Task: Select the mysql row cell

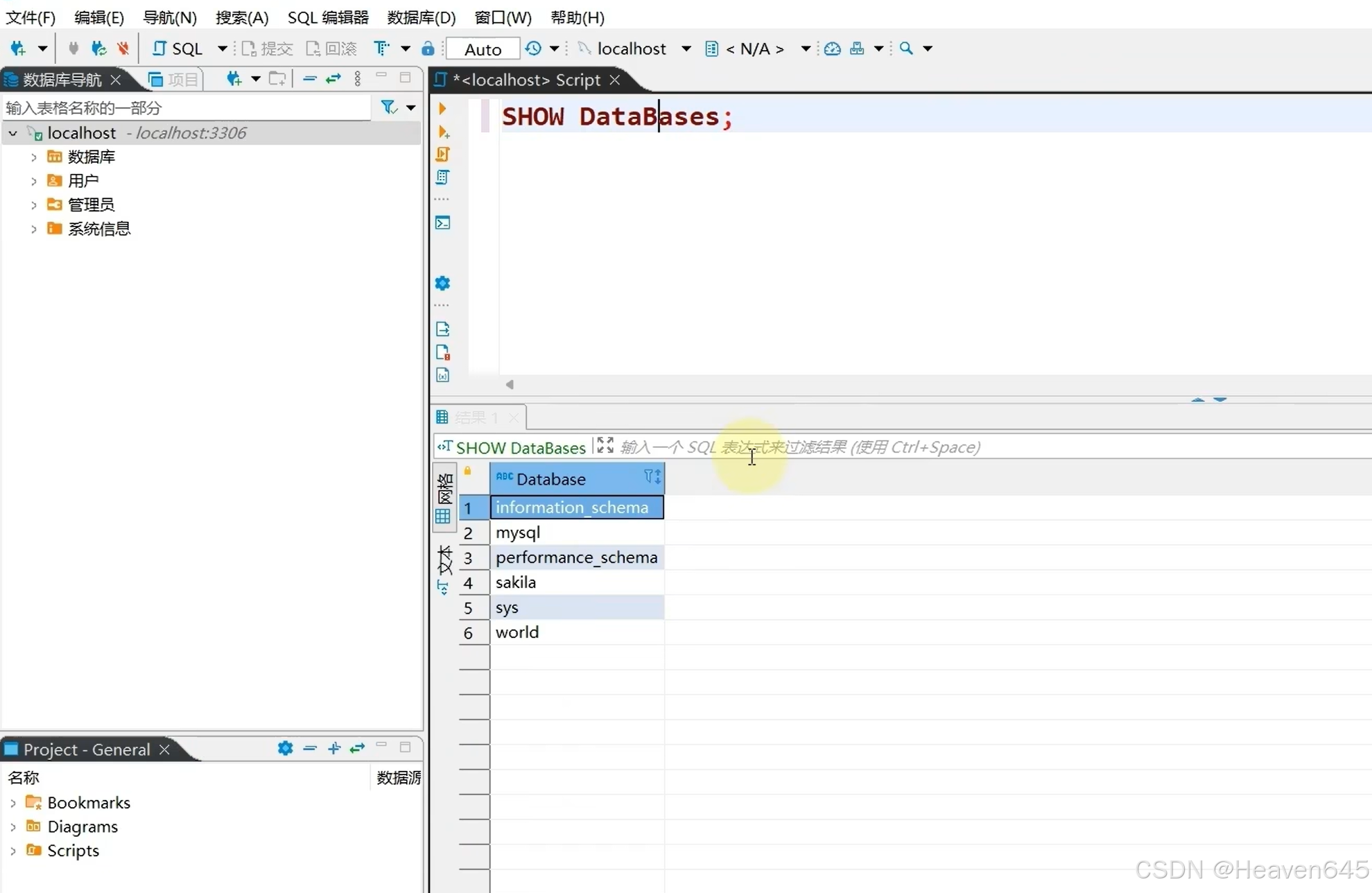Action: (577, 532)
